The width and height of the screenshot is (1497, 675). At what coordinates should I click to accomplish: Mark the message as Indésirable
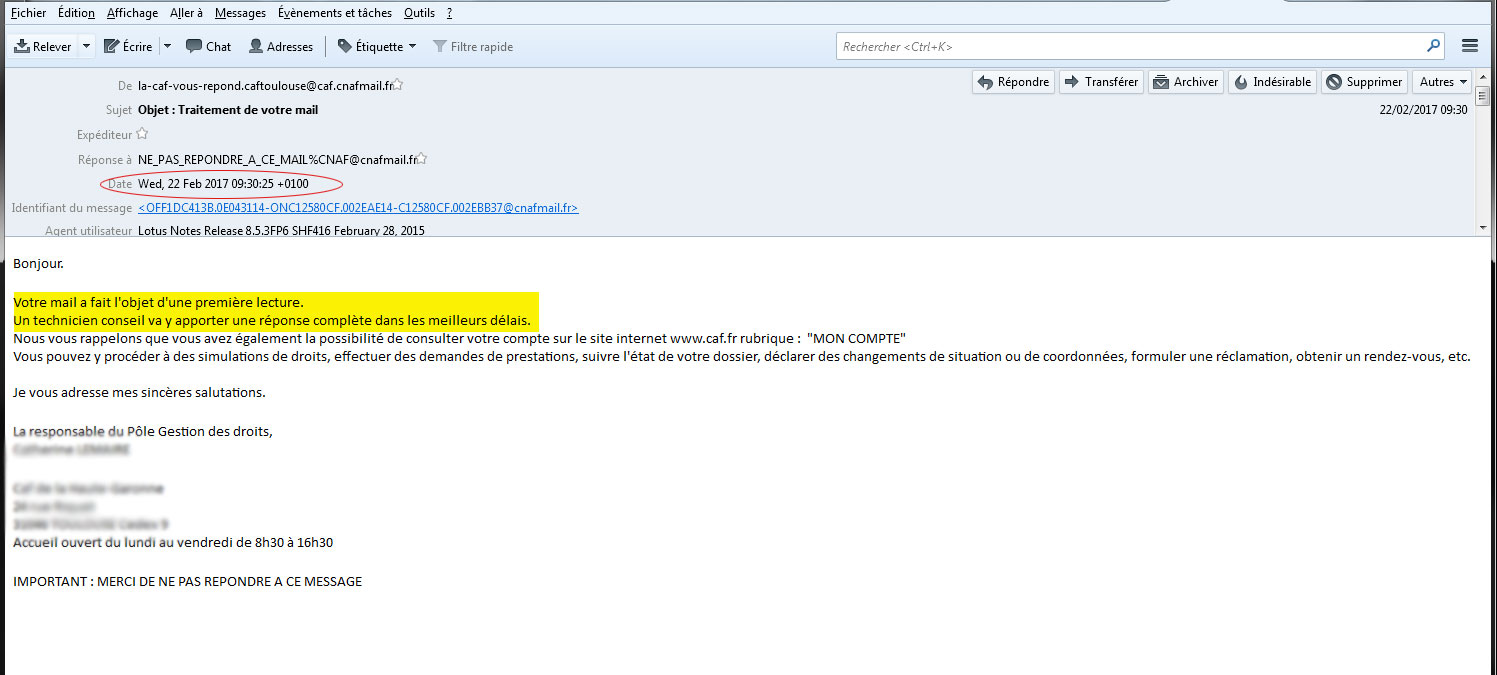(1271, 82)
